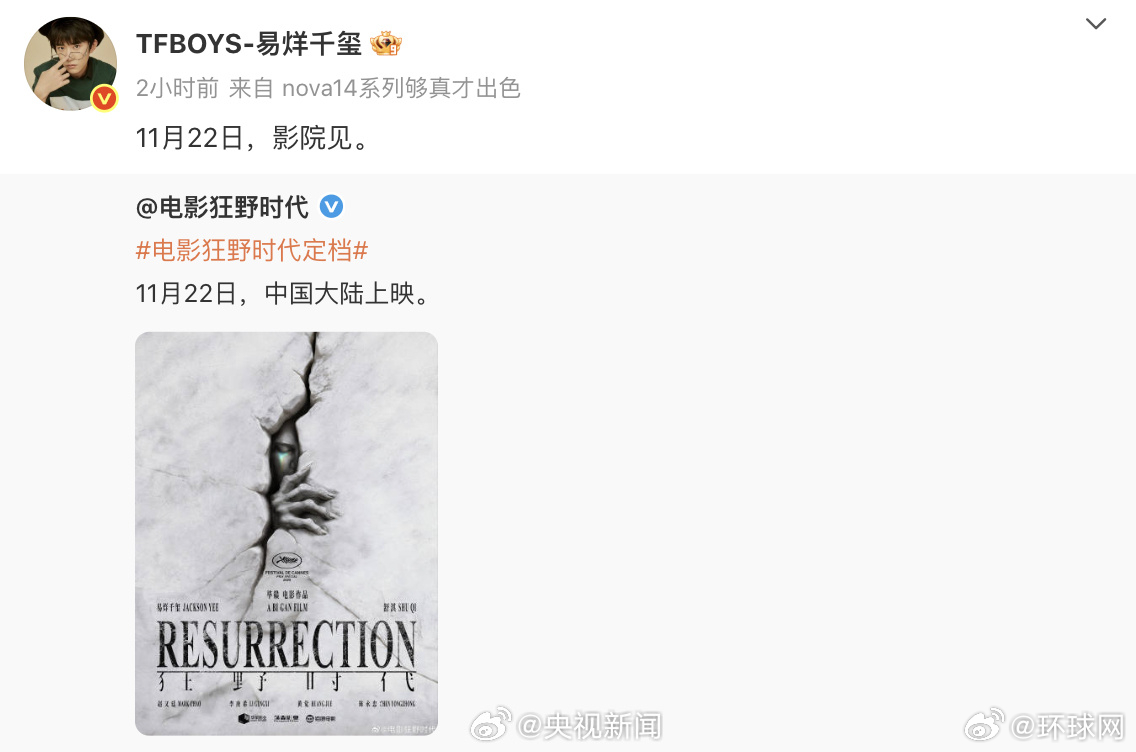
Task: Click the Weibo logo beside 环球网 watermark
Action: tap(984, 724)
